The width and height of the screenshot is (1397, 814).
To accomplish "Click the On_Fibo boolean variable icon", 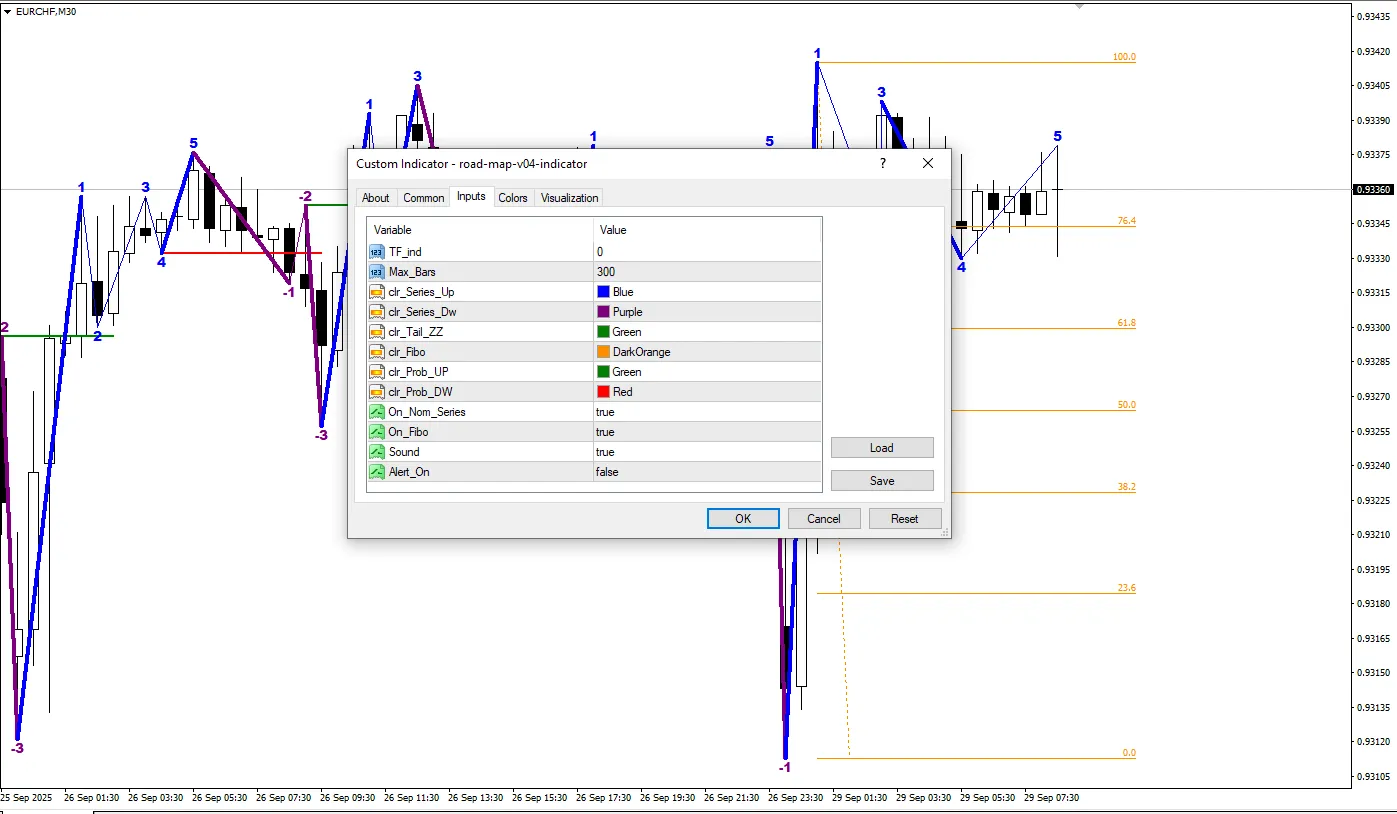I will (x=377, y=432).
